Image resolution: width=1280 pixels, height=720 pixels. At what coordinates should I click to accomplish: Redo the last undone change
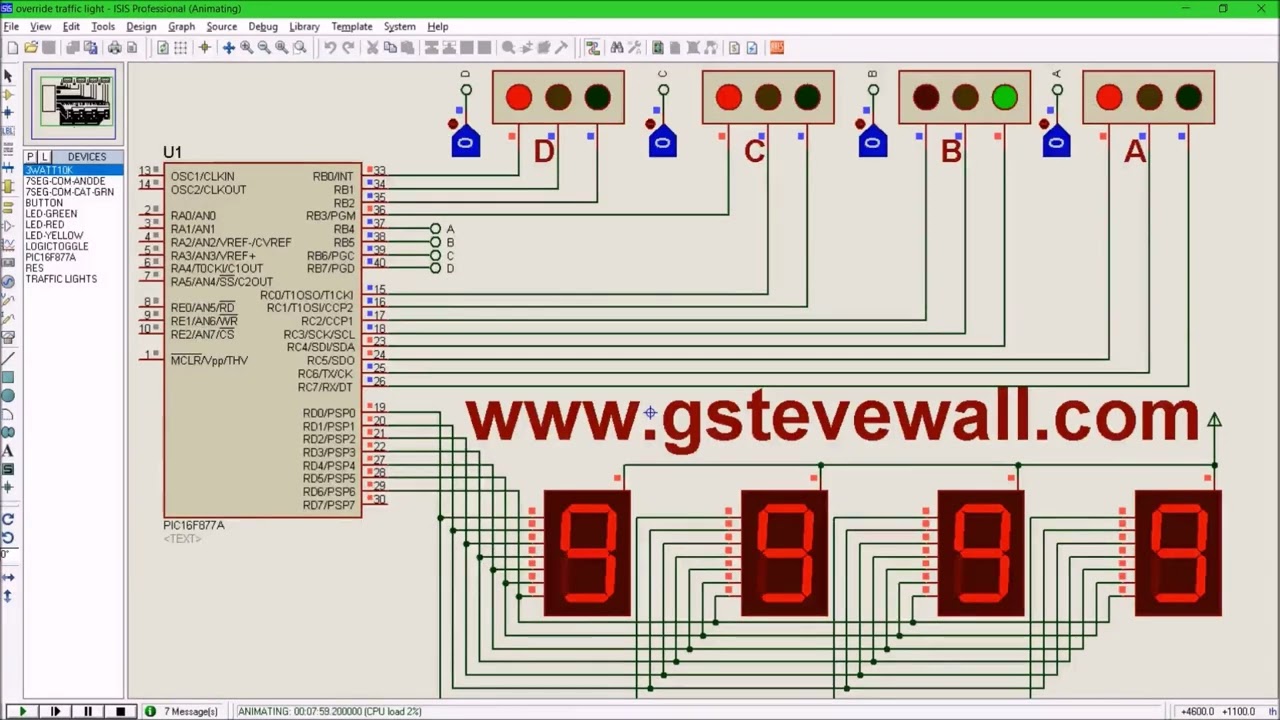pos(348,47)
